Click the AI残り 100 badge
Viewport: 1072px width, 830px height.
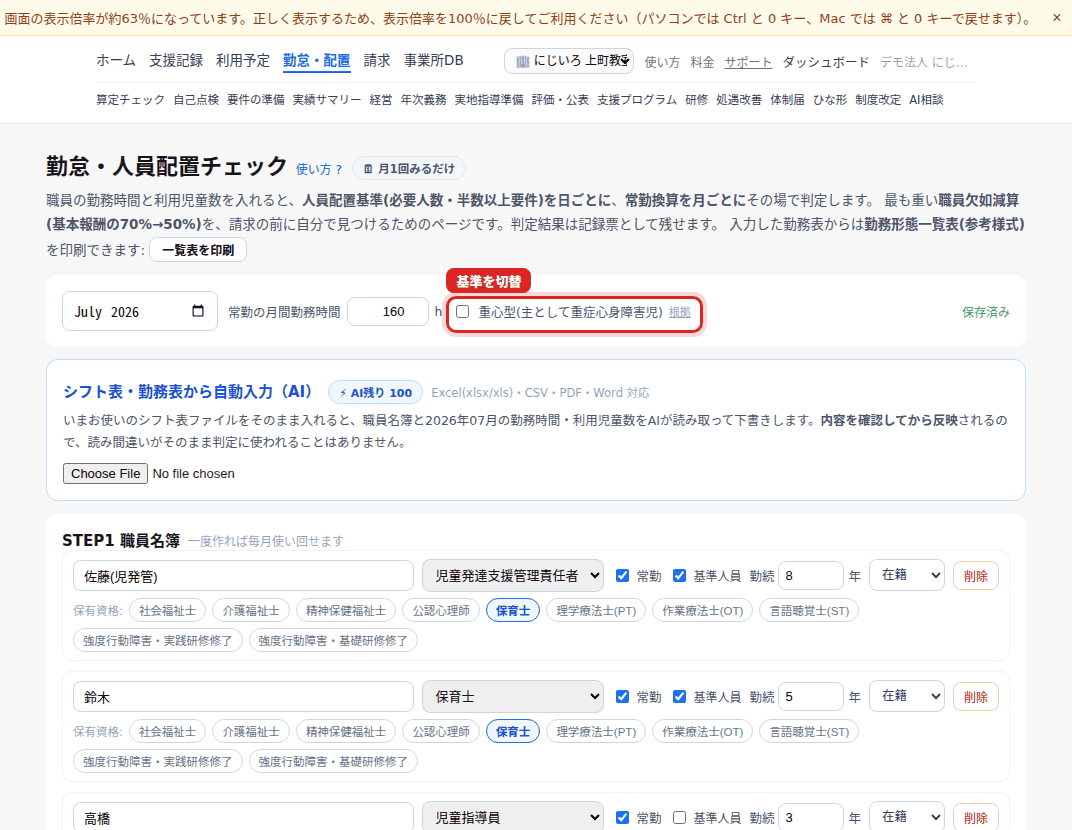(375, 392)
